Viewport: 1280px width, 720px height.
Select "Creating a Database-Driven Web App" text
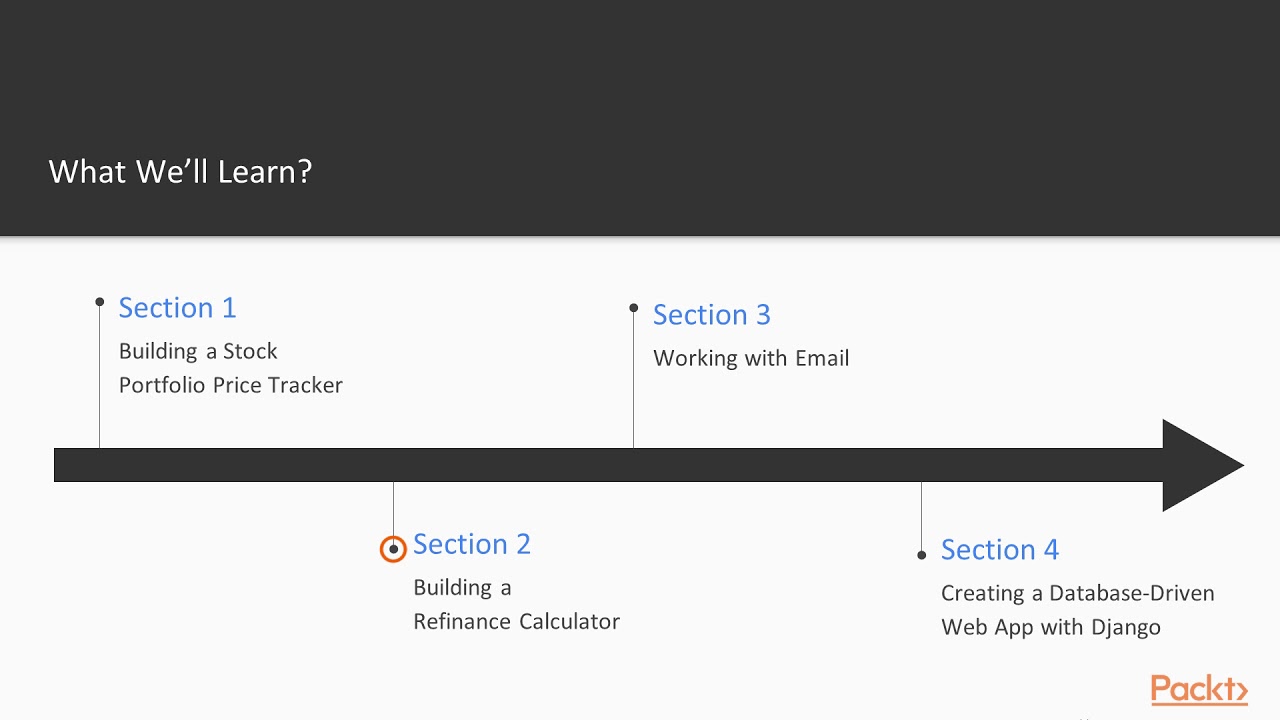[x=1077, y=610]
